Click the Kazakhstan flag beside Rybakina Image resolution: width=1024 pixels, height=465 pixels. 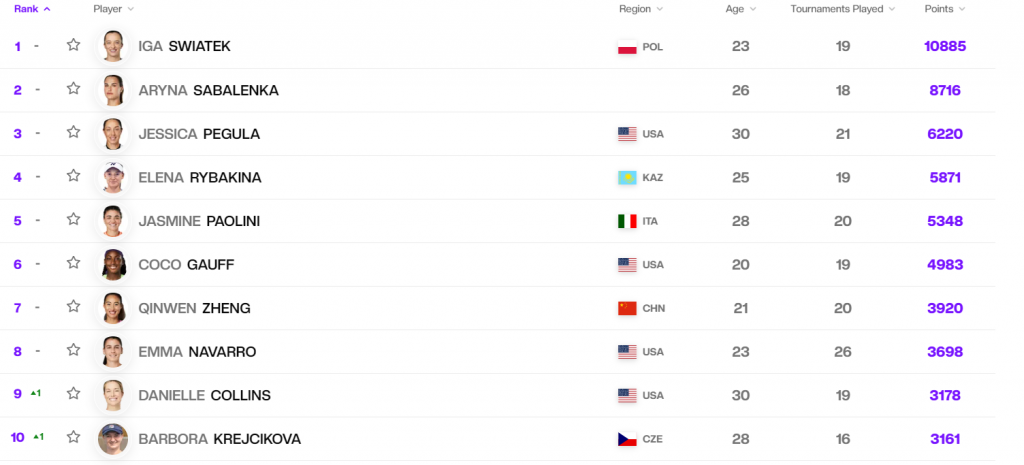[627, 178]
